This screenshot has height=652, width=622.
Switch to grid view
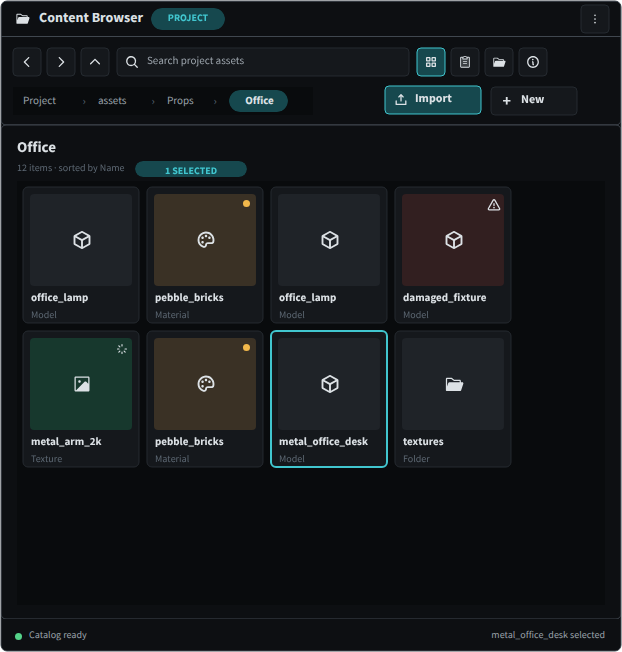[431, 62]
